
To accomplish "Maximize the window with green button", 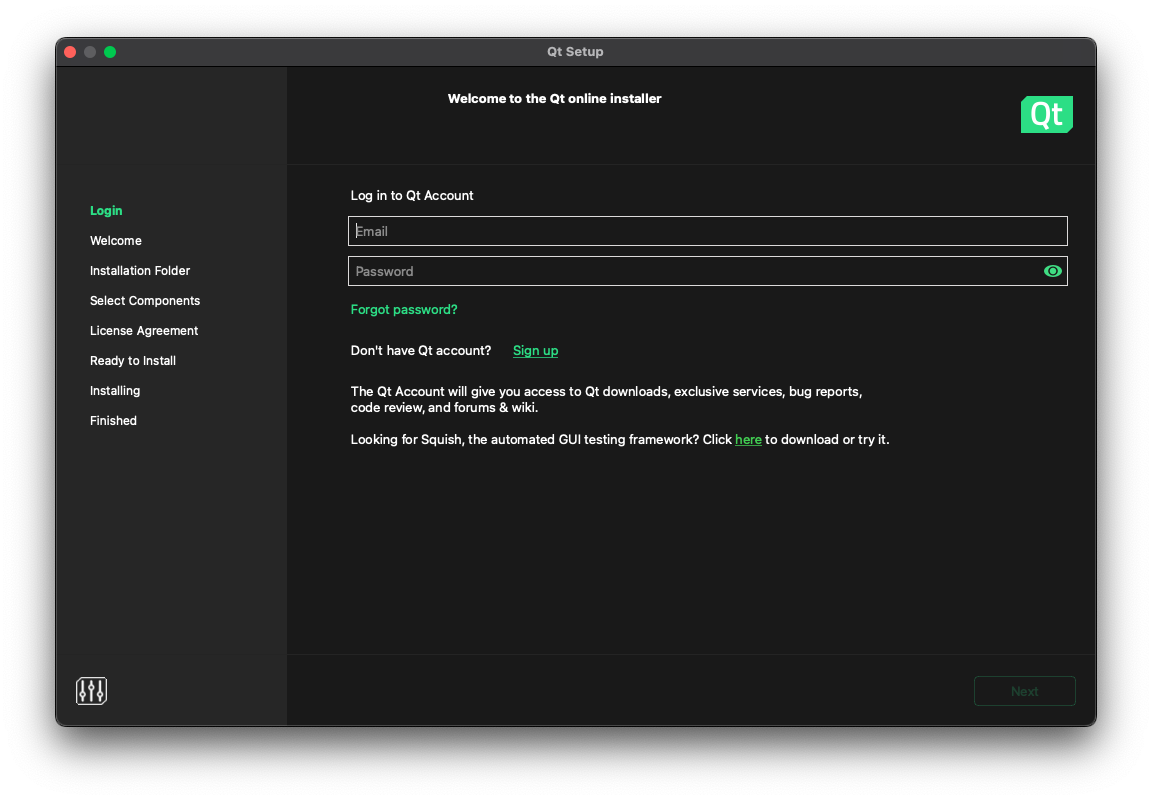I will [110, 52].
